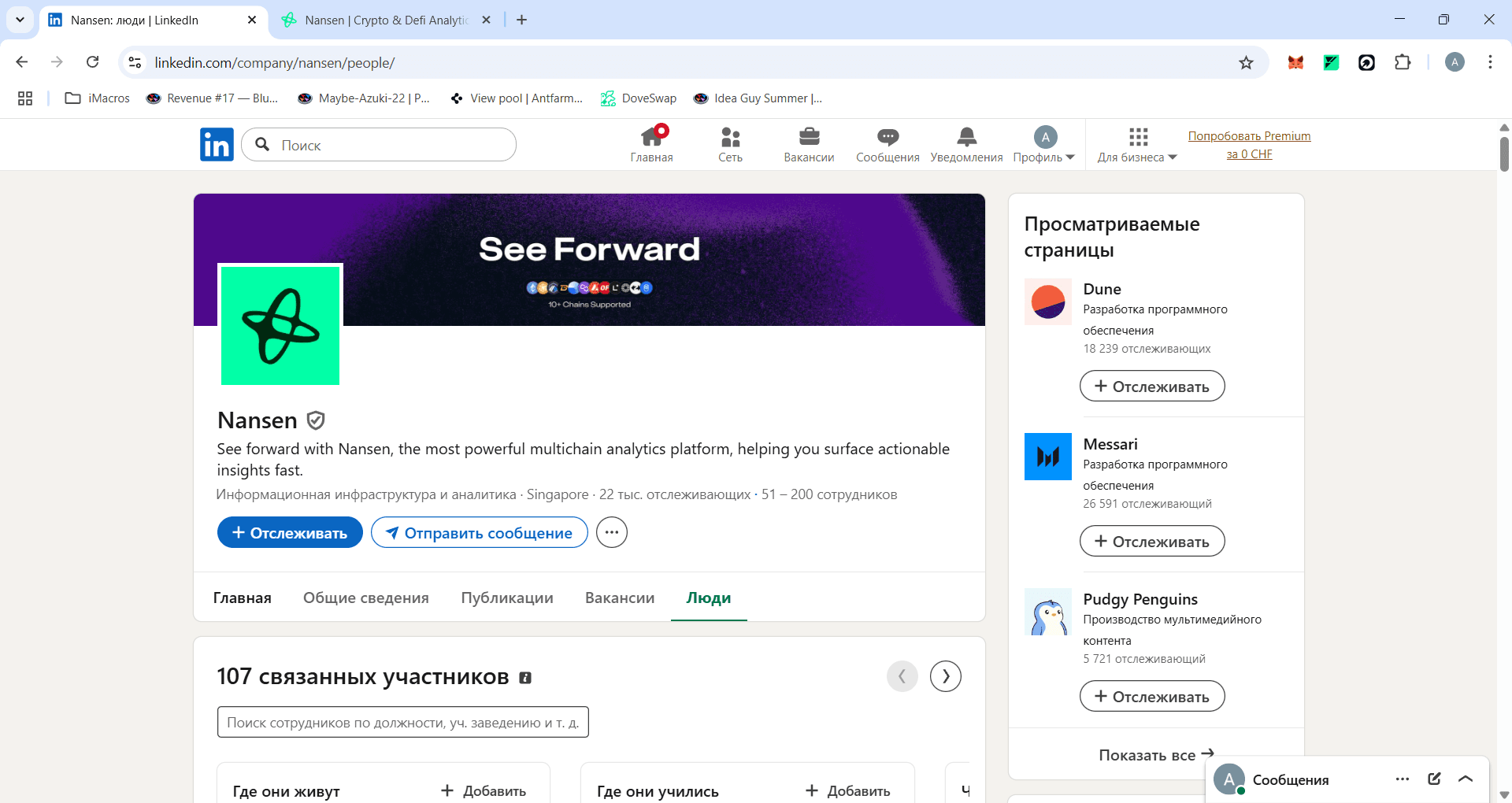Click Попробовать Premium за 0 CHF link

pos(1249,145)
